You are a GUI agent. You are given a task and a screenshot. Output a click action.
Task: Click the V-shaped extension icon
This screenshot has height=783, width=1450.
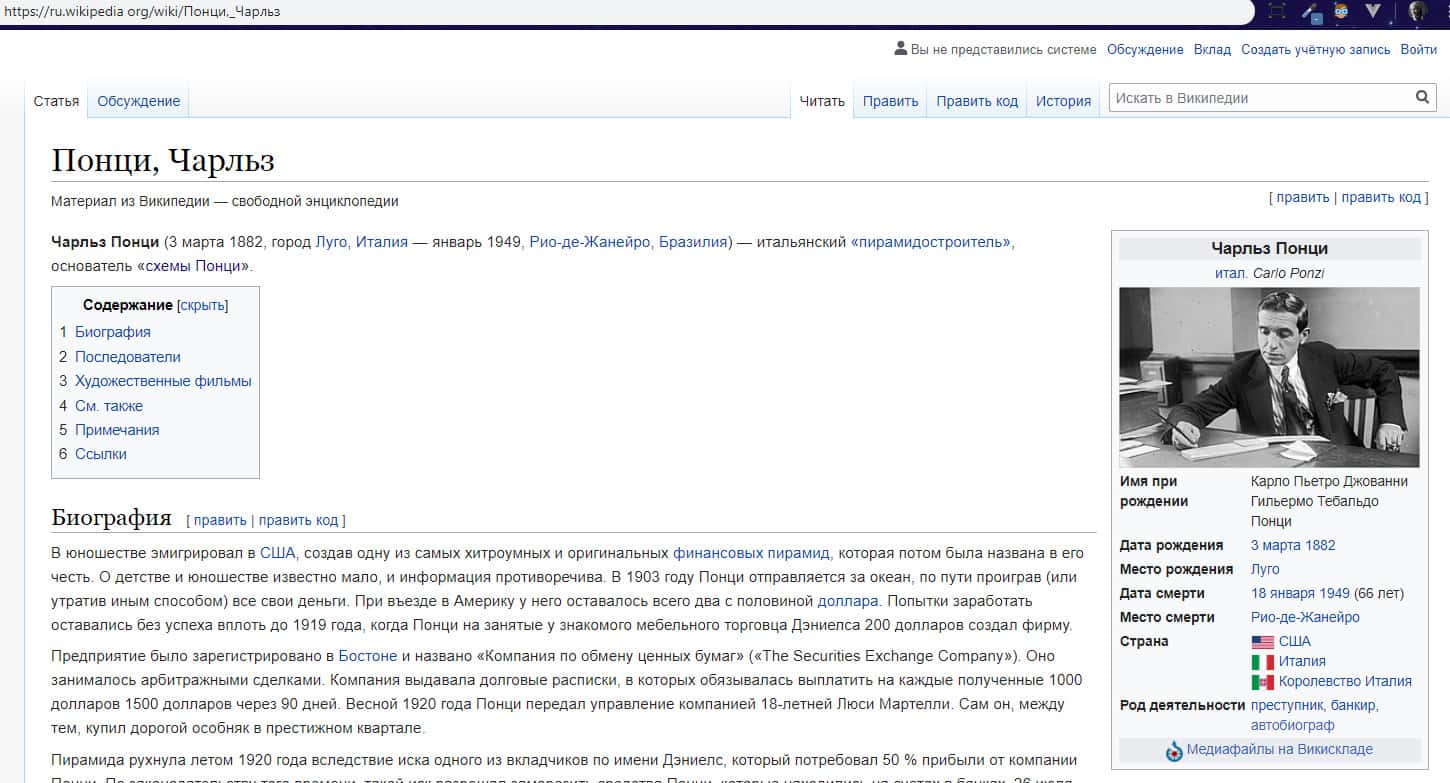click(x=1373, y=12)
